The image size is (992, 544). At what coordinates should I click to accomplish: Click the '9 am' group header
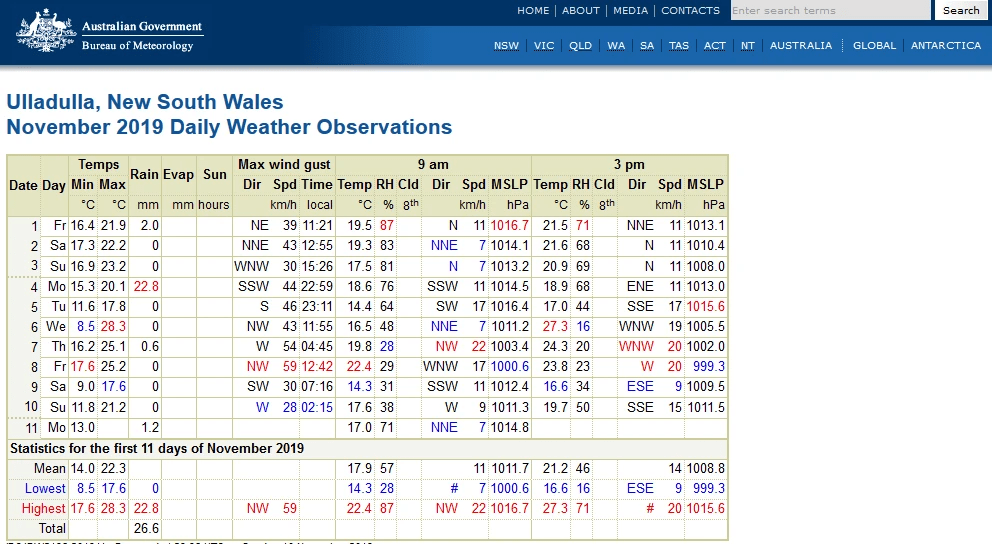point(433,164)
